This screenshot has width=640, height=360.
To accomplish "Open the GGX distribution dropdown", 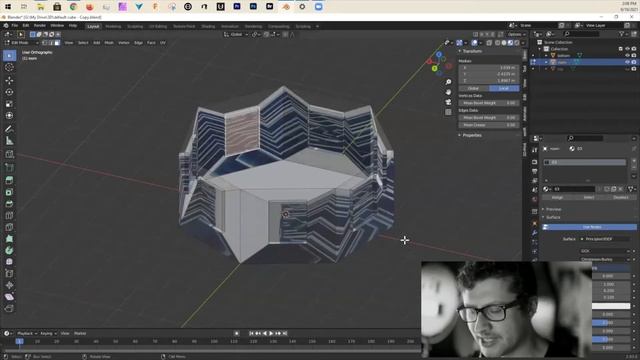I will click(605, 251).
